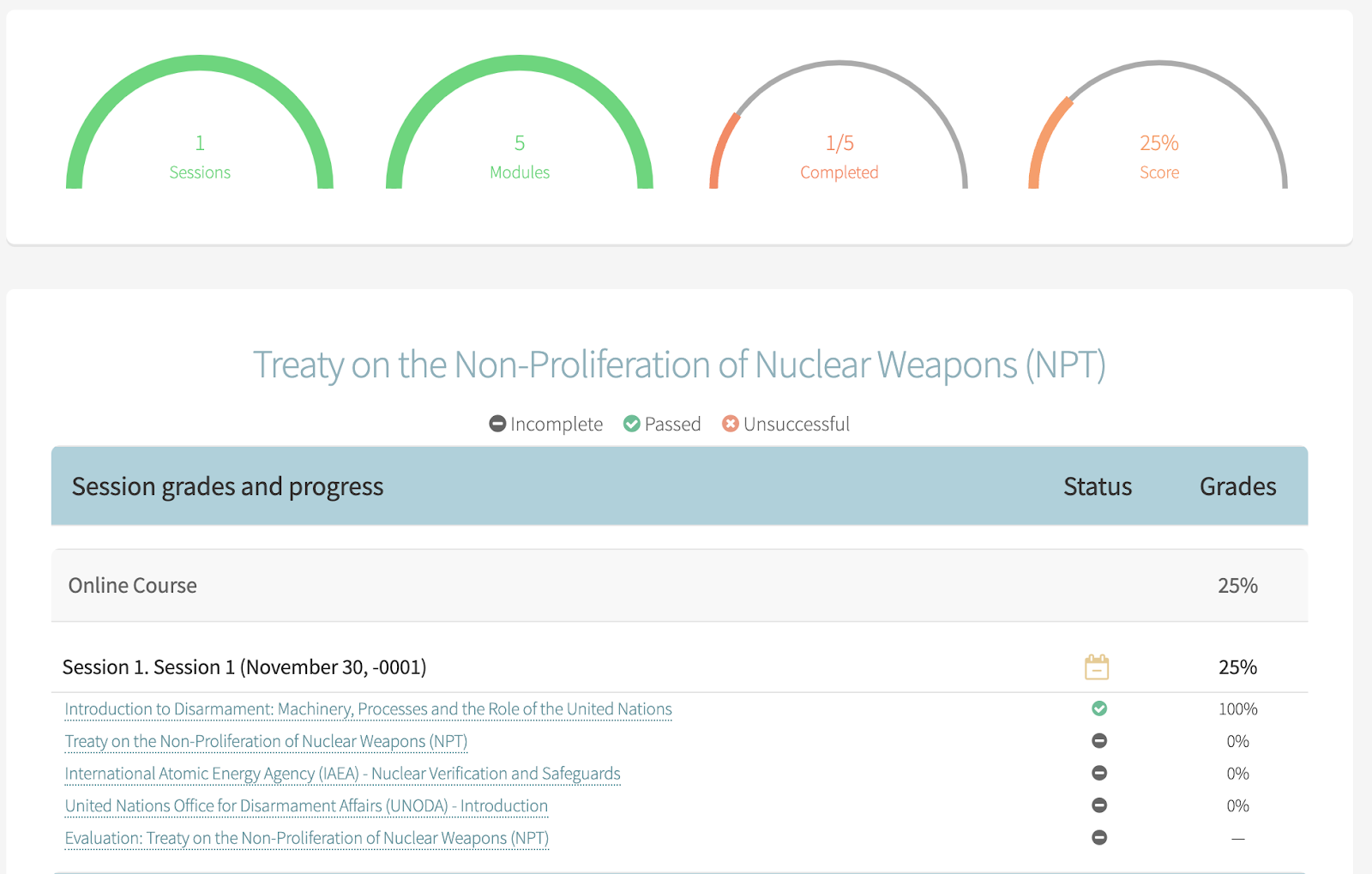Screen dimensions: 1372x874
Task: Click the green passed check for Introduction to Disarmament
Action: click(x=1099, y=708)
